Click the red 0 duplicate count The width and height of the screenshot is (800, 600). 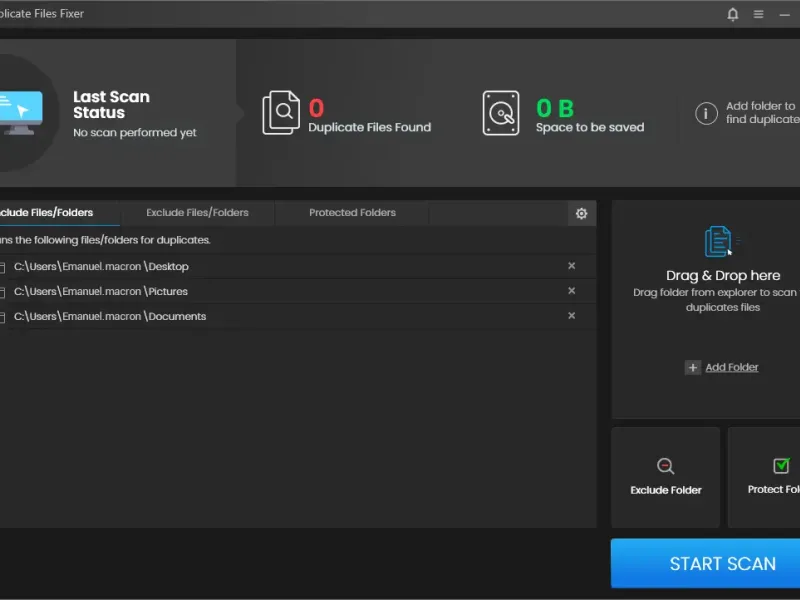tap(316, 108)
